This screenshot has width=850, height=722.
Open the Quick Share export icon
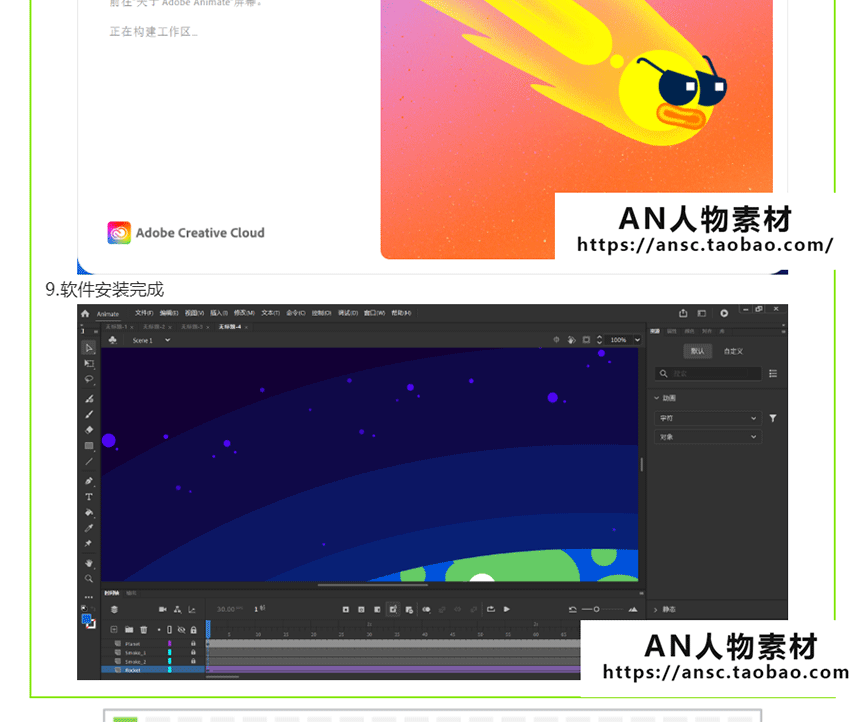tap(683, 313)
